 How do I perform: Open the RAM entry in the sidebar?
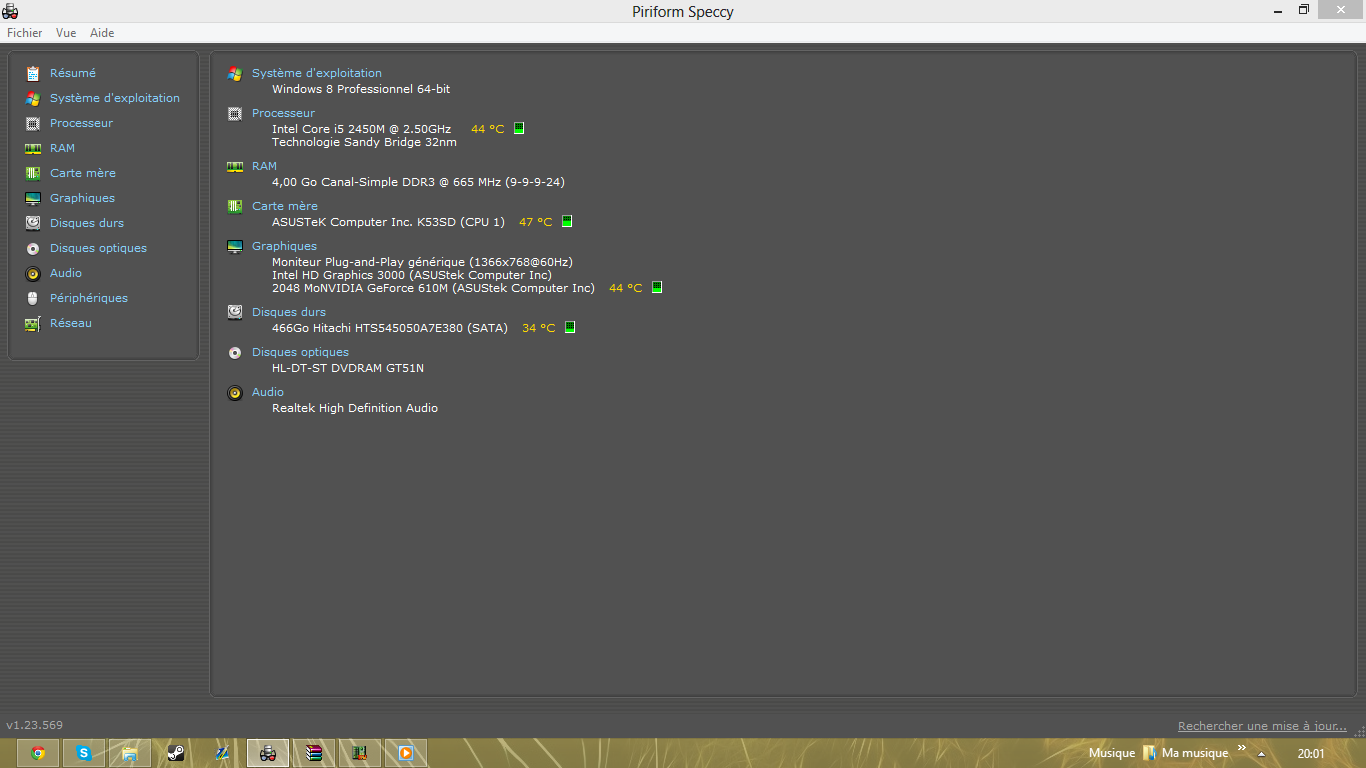[62, 148]
